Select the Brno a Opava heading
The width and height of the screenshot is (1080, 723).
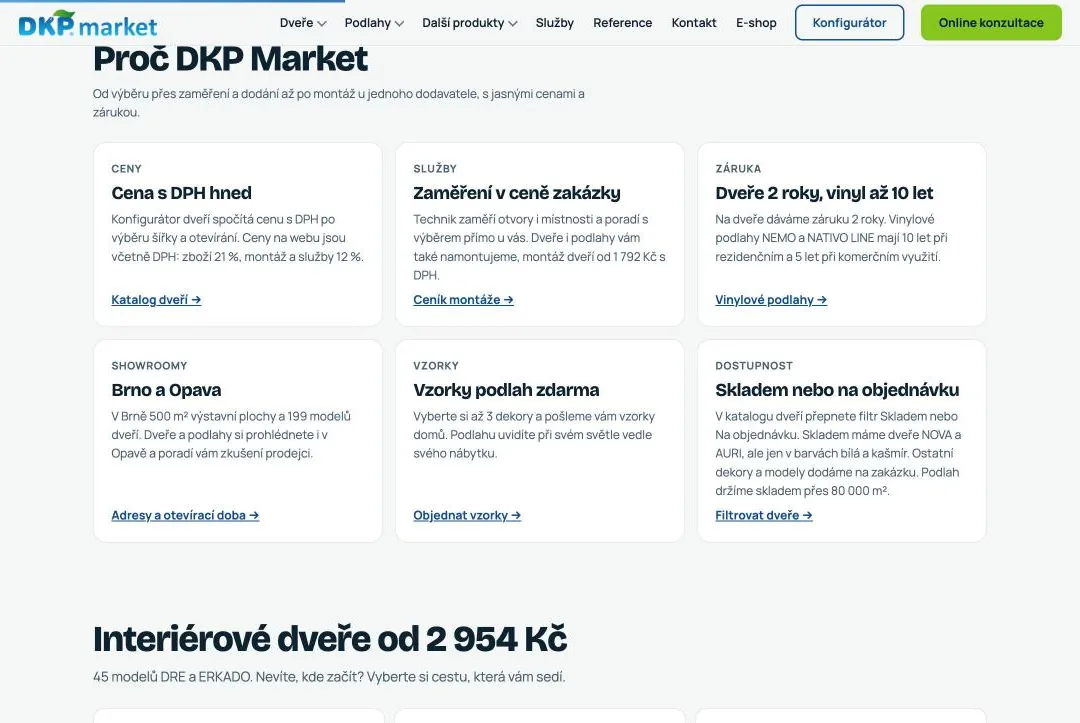click(166, 390)
